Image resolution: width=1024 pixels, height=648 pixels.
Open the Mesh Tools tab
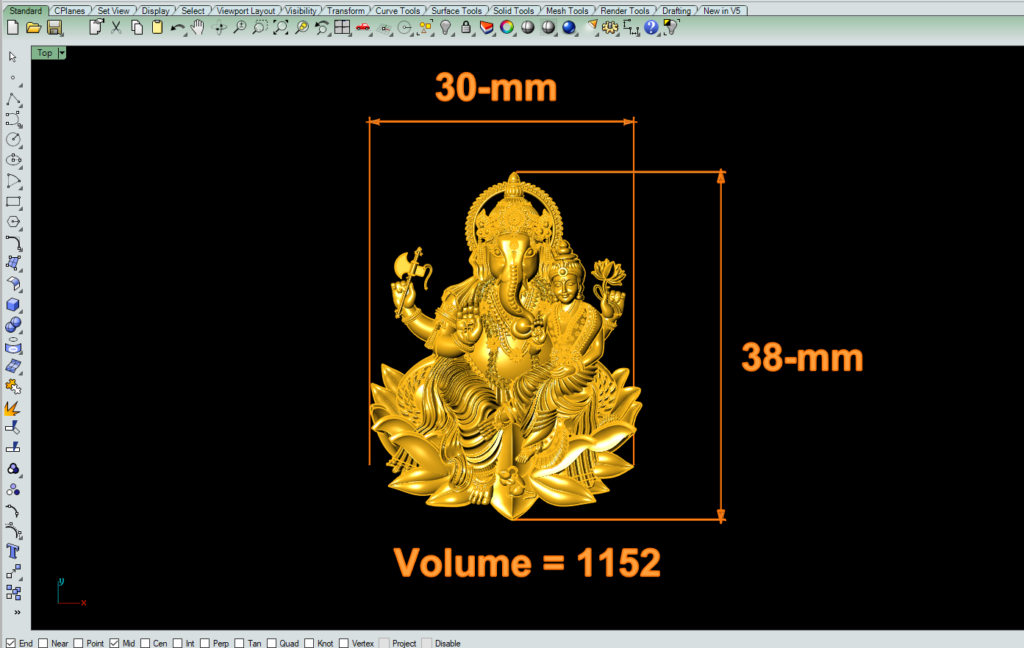(567, 10)
